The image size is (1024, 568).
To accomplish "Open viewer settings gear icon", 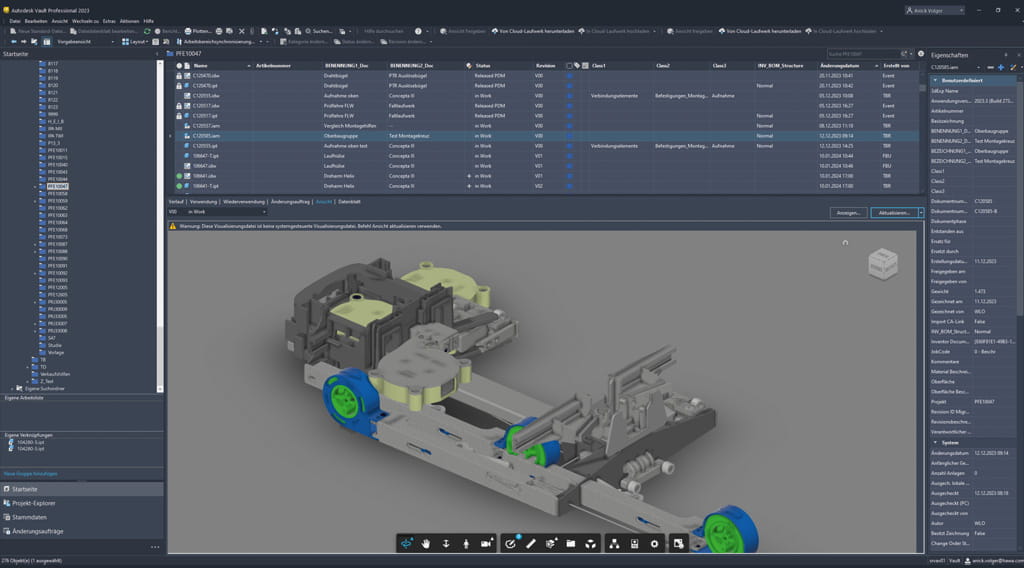I will tap(655, 543).
